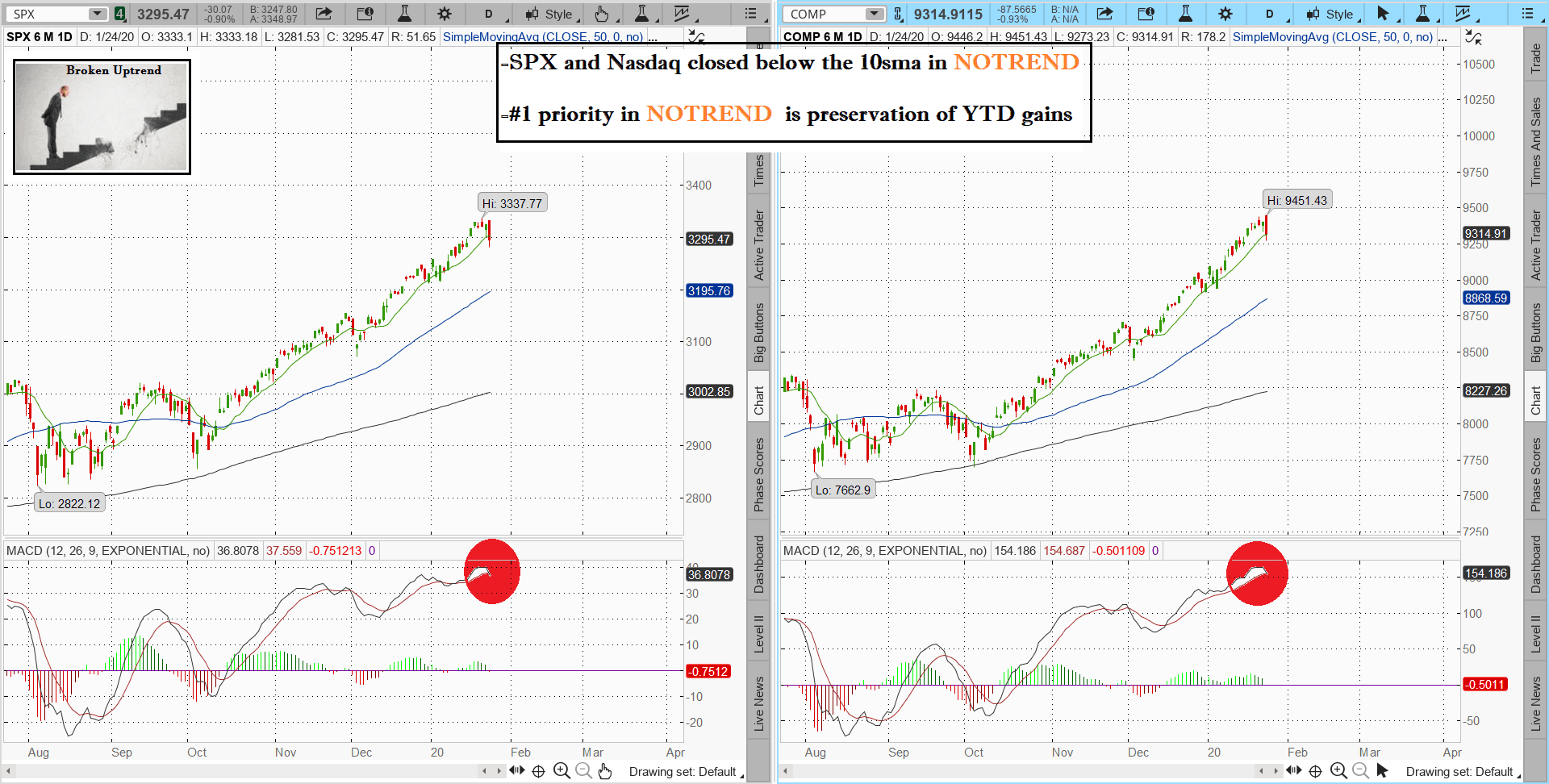Toggle the collapse studies icon on the SPX header

click(x=696, y=37)
